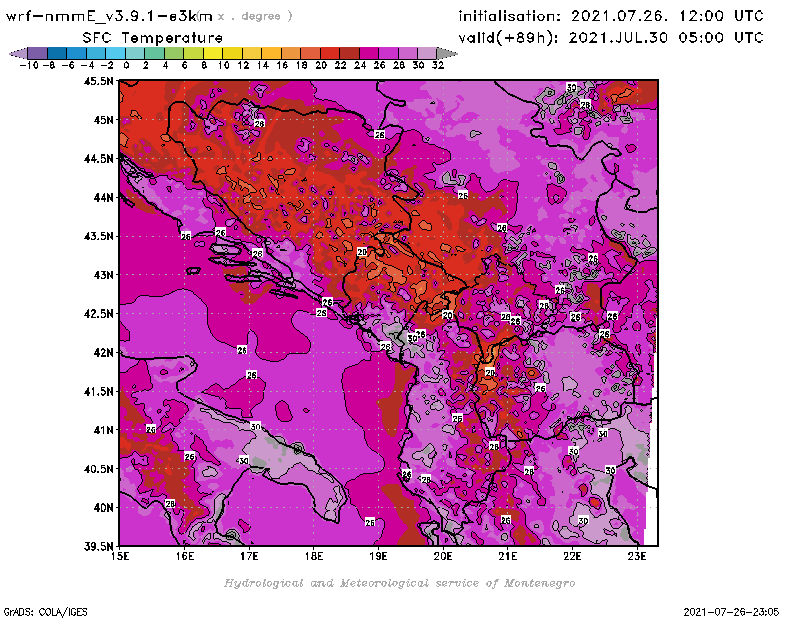Click the '32' legend value
This screenshot has height=618, width=800.
(x=438, y=65)
